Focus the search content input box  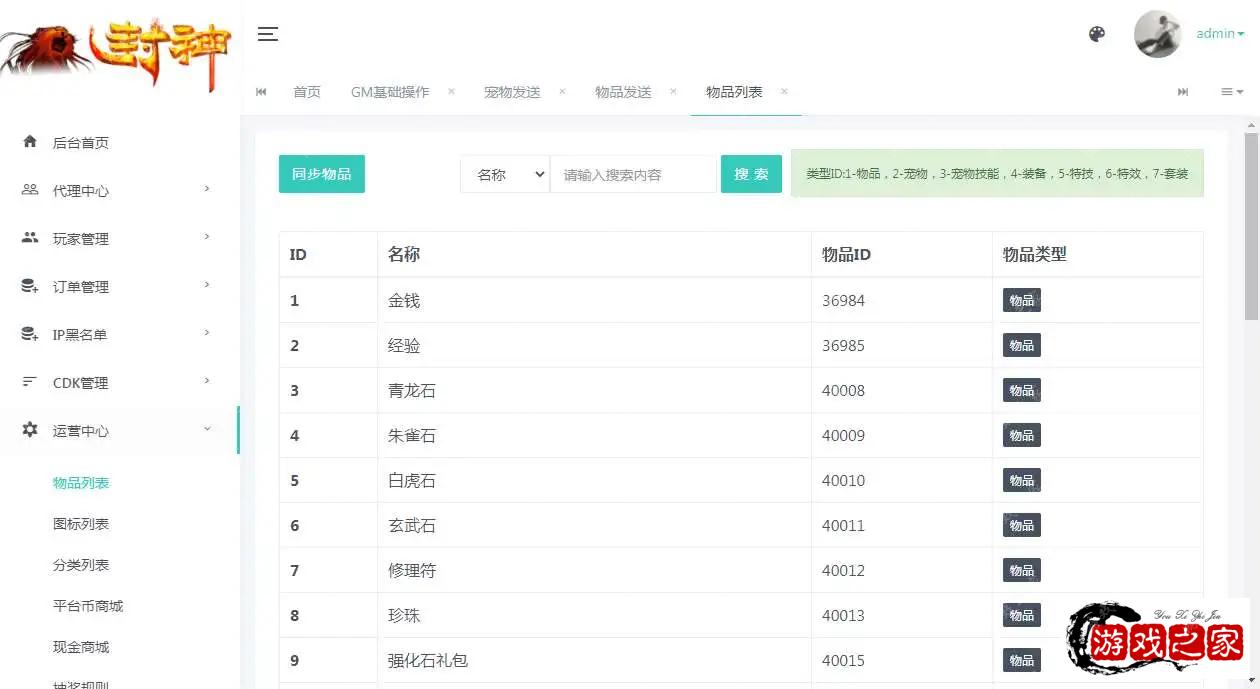634,174
